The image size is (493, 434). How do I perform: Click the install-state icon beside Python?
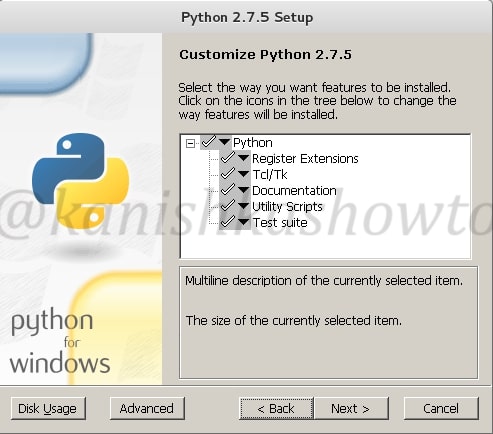click(x=216, y=142)
